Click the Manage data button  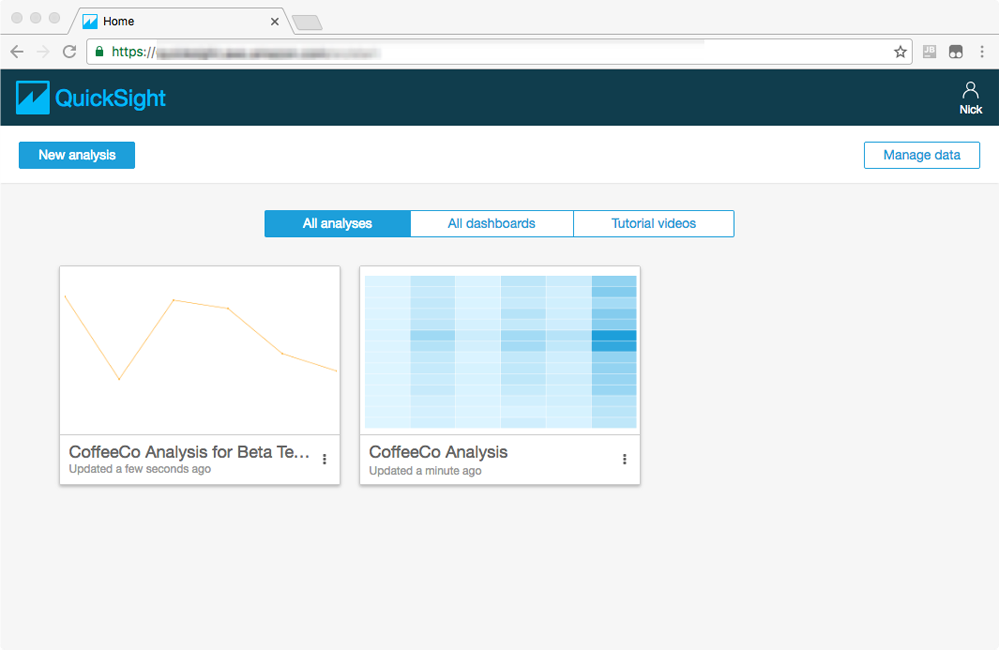(922, 155)
